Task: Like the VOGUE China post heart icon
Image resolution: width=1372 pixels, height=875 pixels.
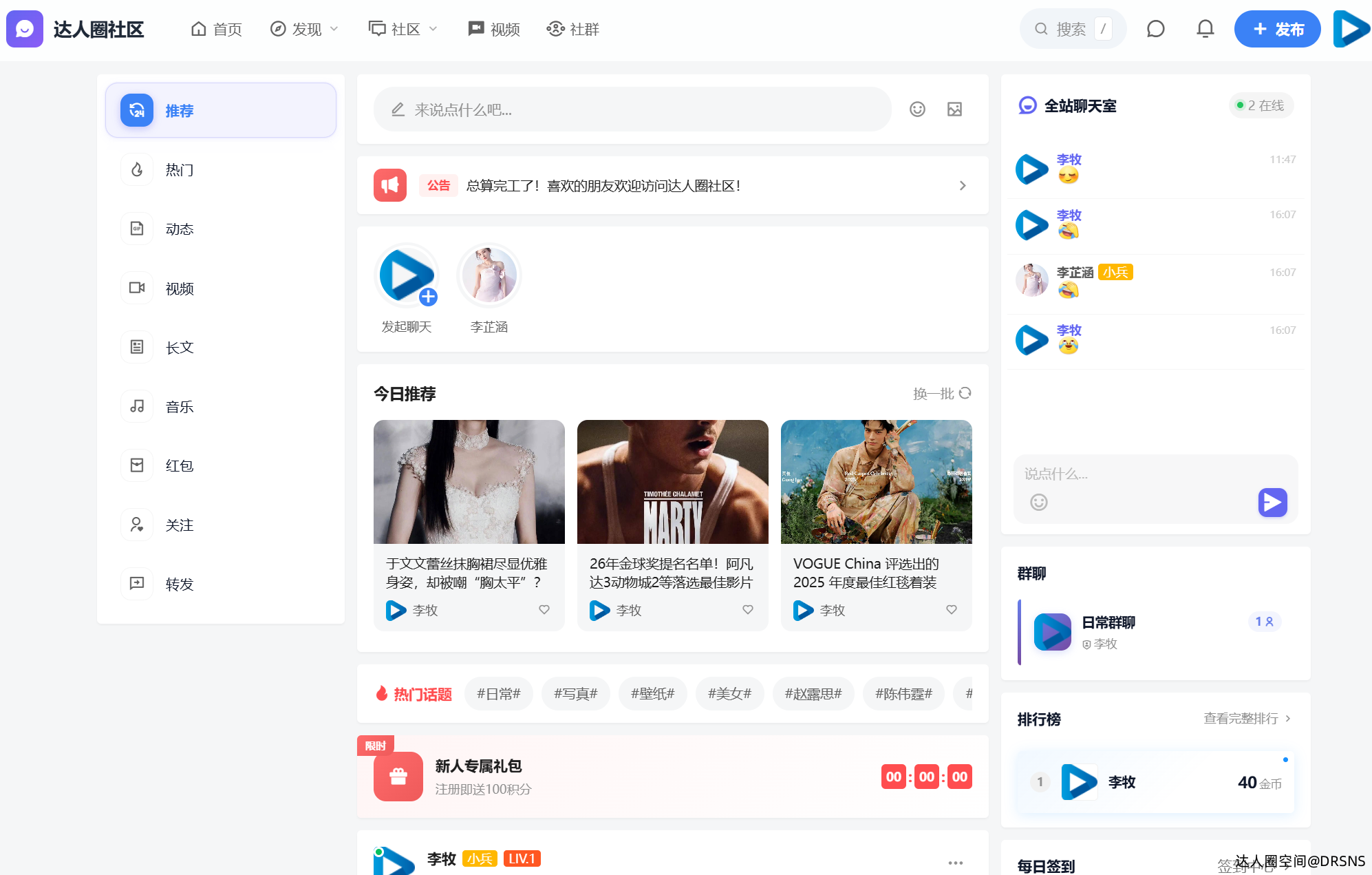Action: point(952,610)
